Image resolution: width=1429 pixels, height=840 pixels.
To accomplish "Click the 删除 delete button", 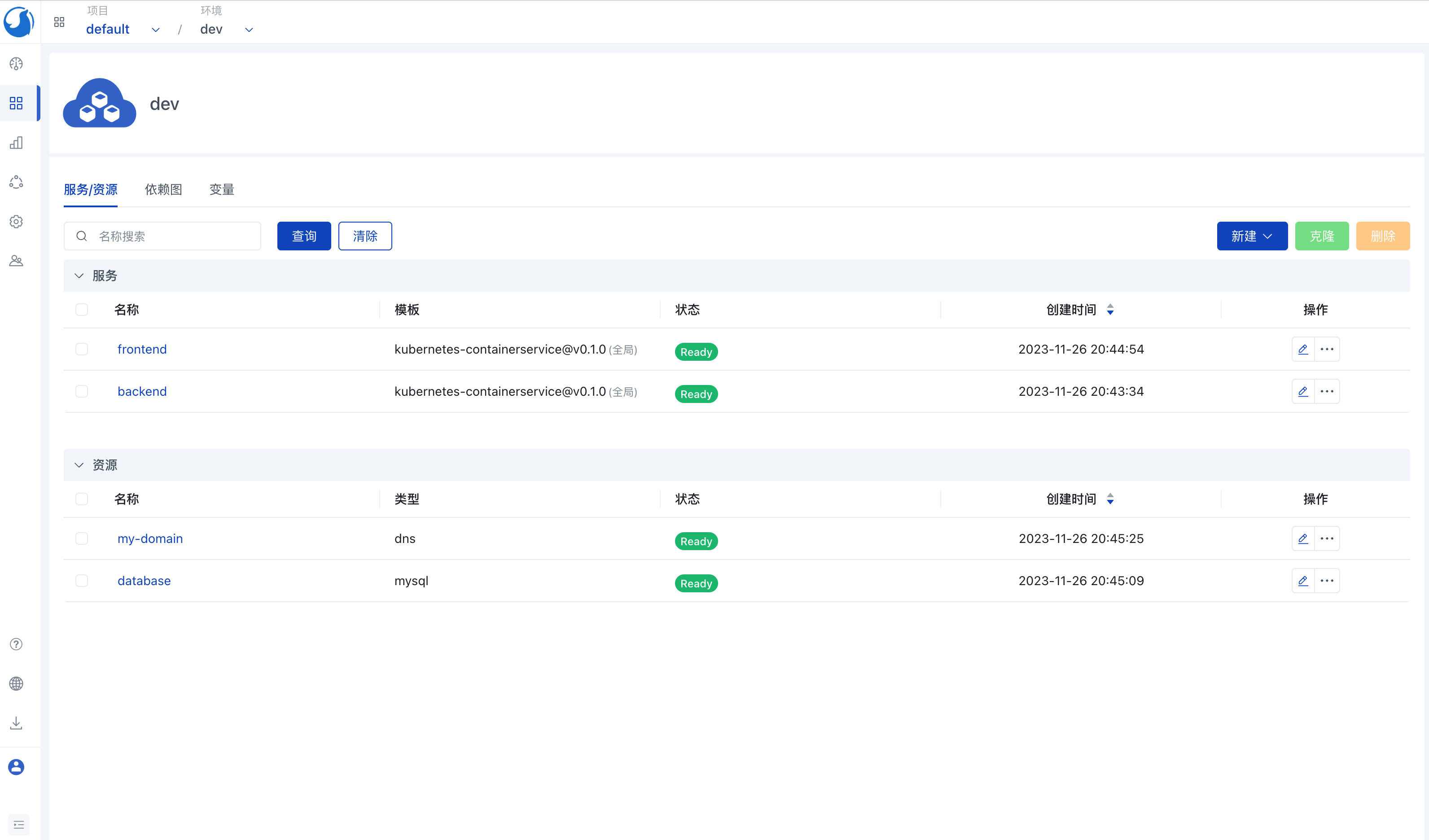I will click(x=1383, y=236).
